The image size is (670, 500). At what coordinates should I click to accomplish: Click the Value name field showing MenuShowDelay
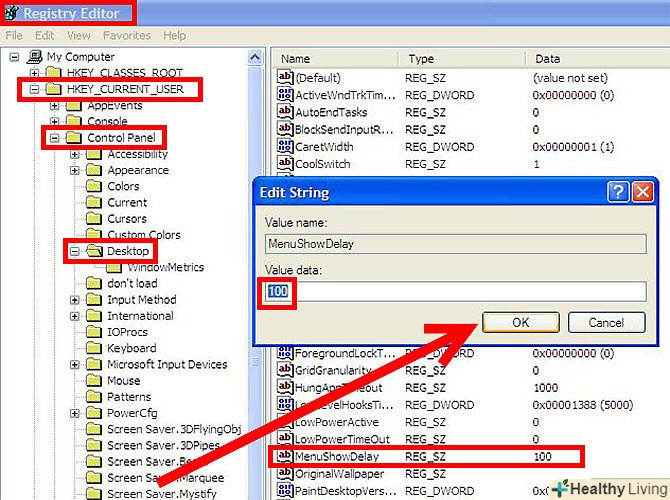455,244
